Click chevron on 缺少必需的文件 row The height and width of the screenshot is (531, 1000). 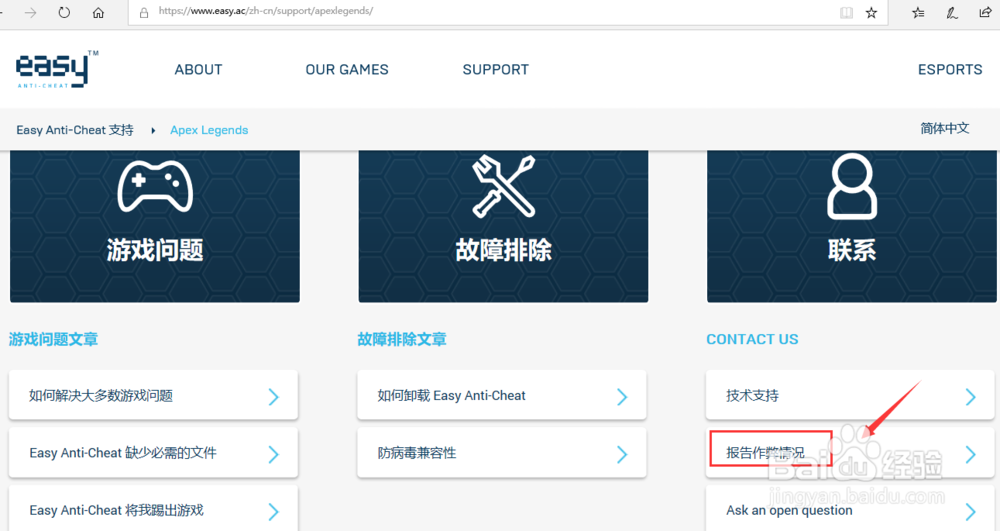(x=274, y=454)
